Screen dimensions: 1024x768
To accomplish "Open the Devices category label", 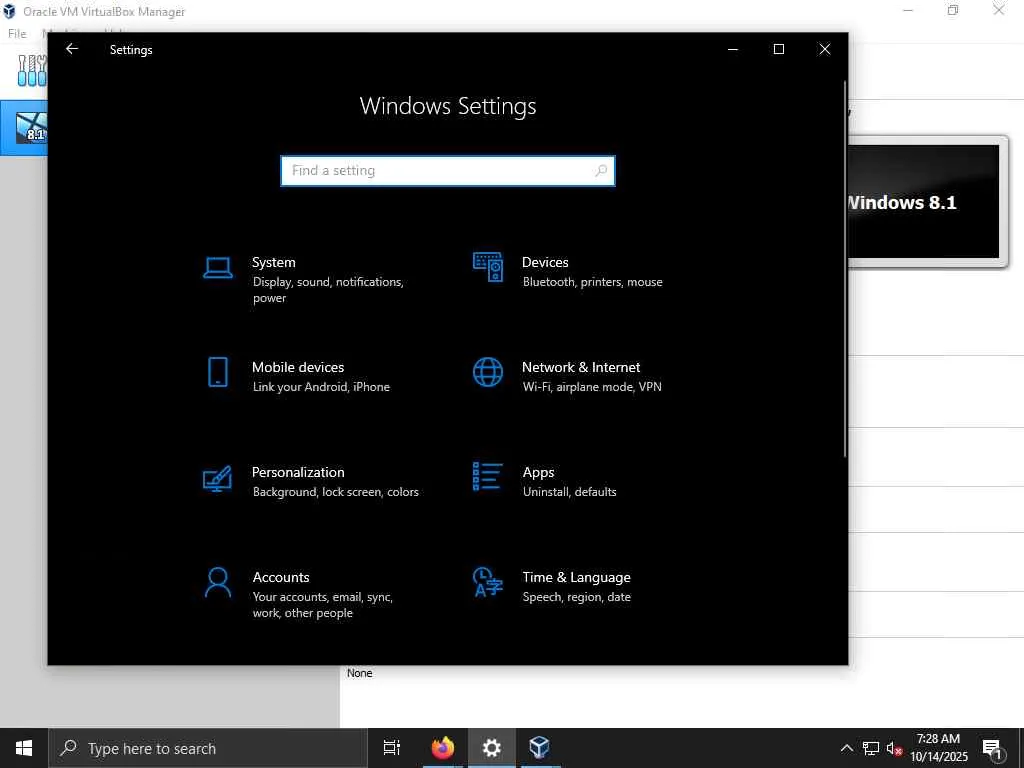I will [545, 262].
